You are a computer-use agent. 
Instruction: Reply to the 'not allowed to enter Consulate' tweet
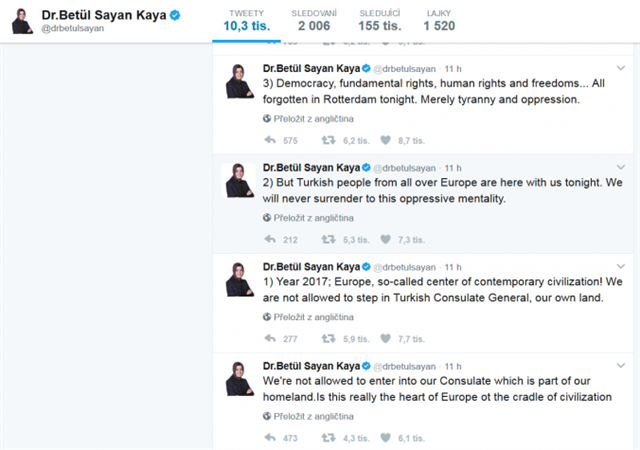270,437
